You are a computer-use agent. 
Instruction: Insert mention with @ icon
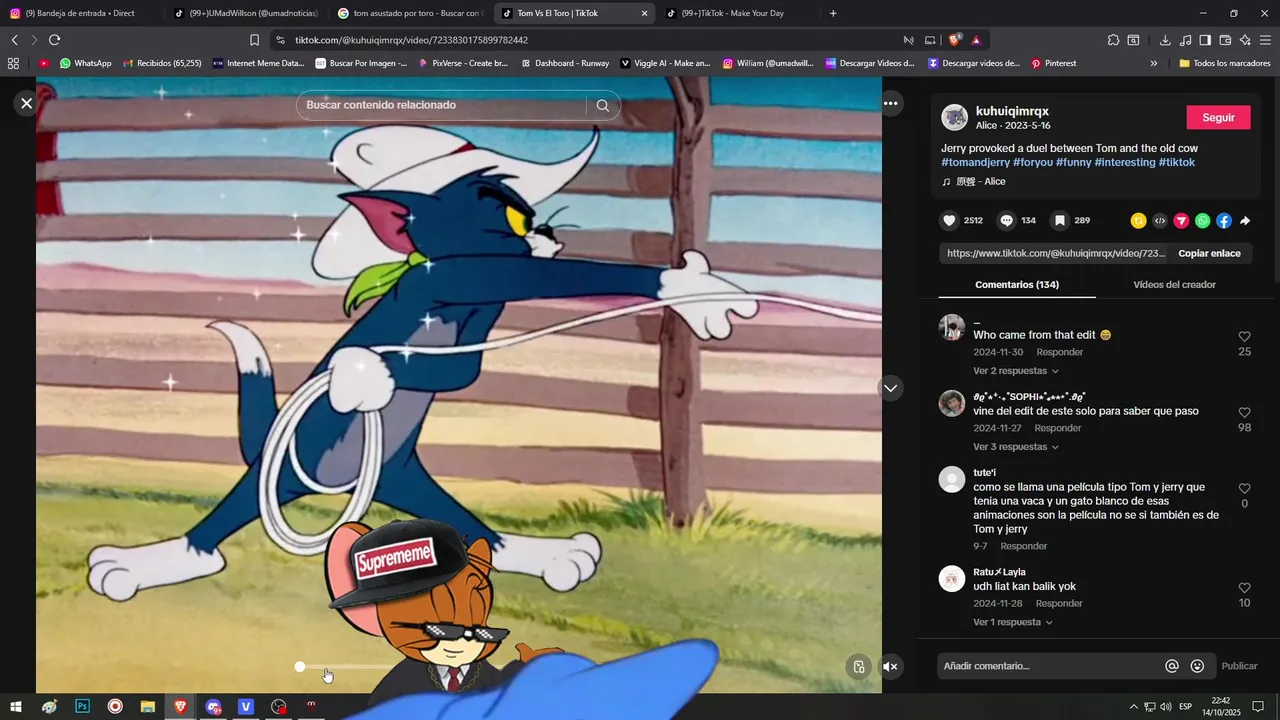pos(1171,666)
